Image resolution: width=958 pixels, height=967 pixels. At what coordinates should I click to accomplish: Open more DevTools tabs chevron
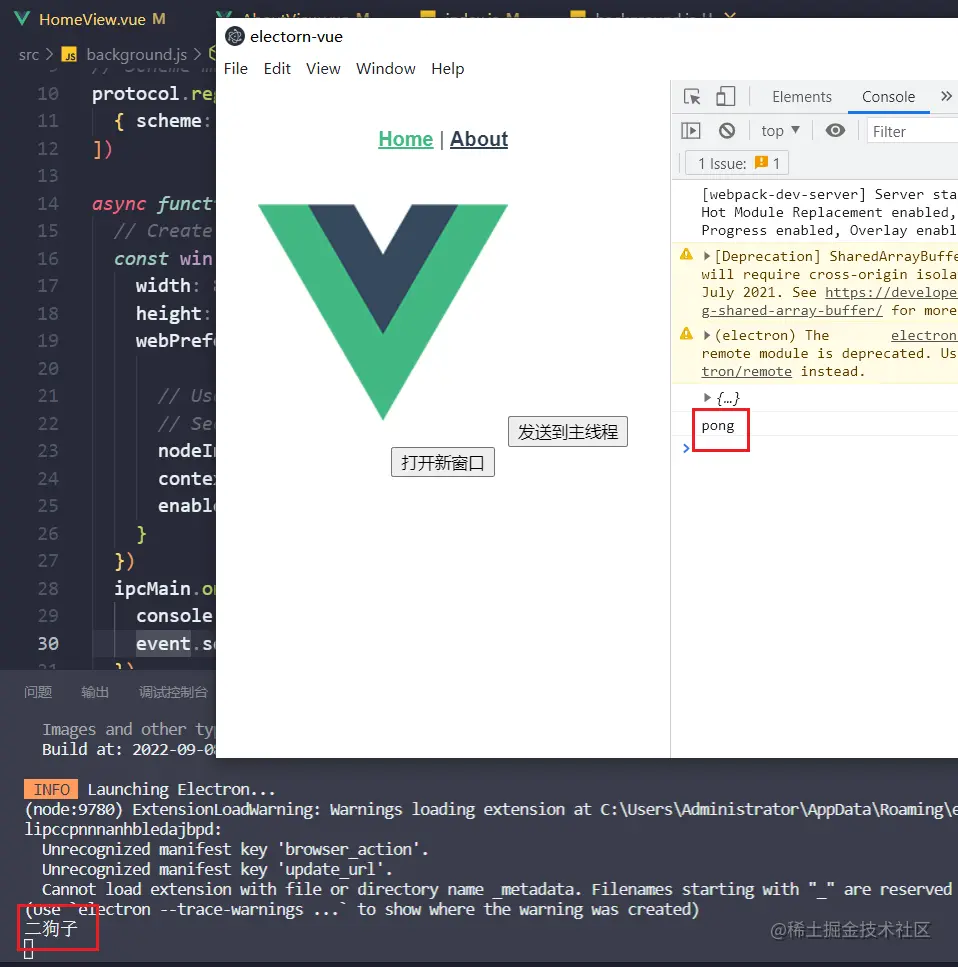946,96
